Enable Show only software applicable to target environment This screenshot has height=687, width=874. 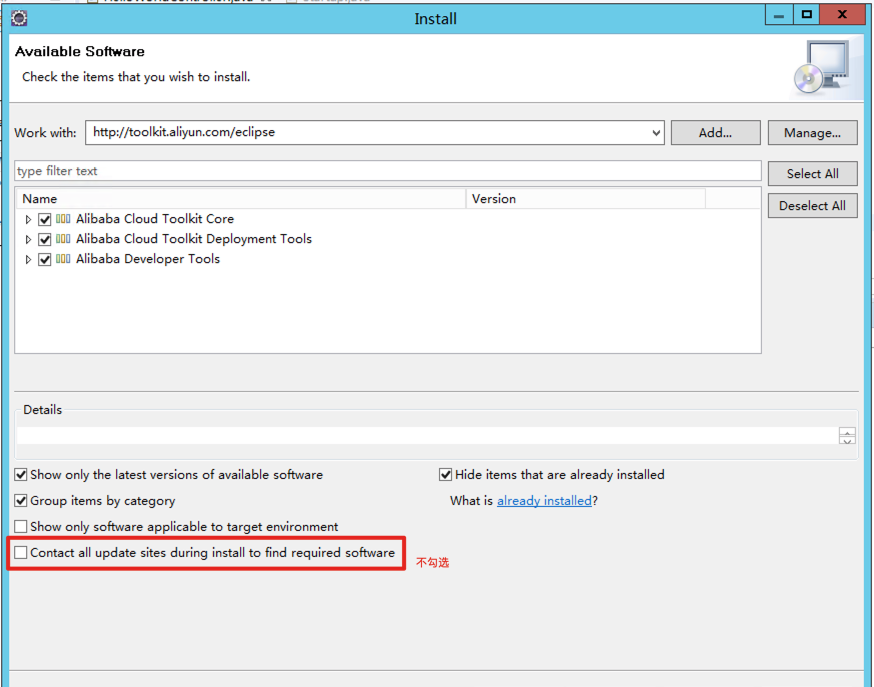[x=21, y=527]
